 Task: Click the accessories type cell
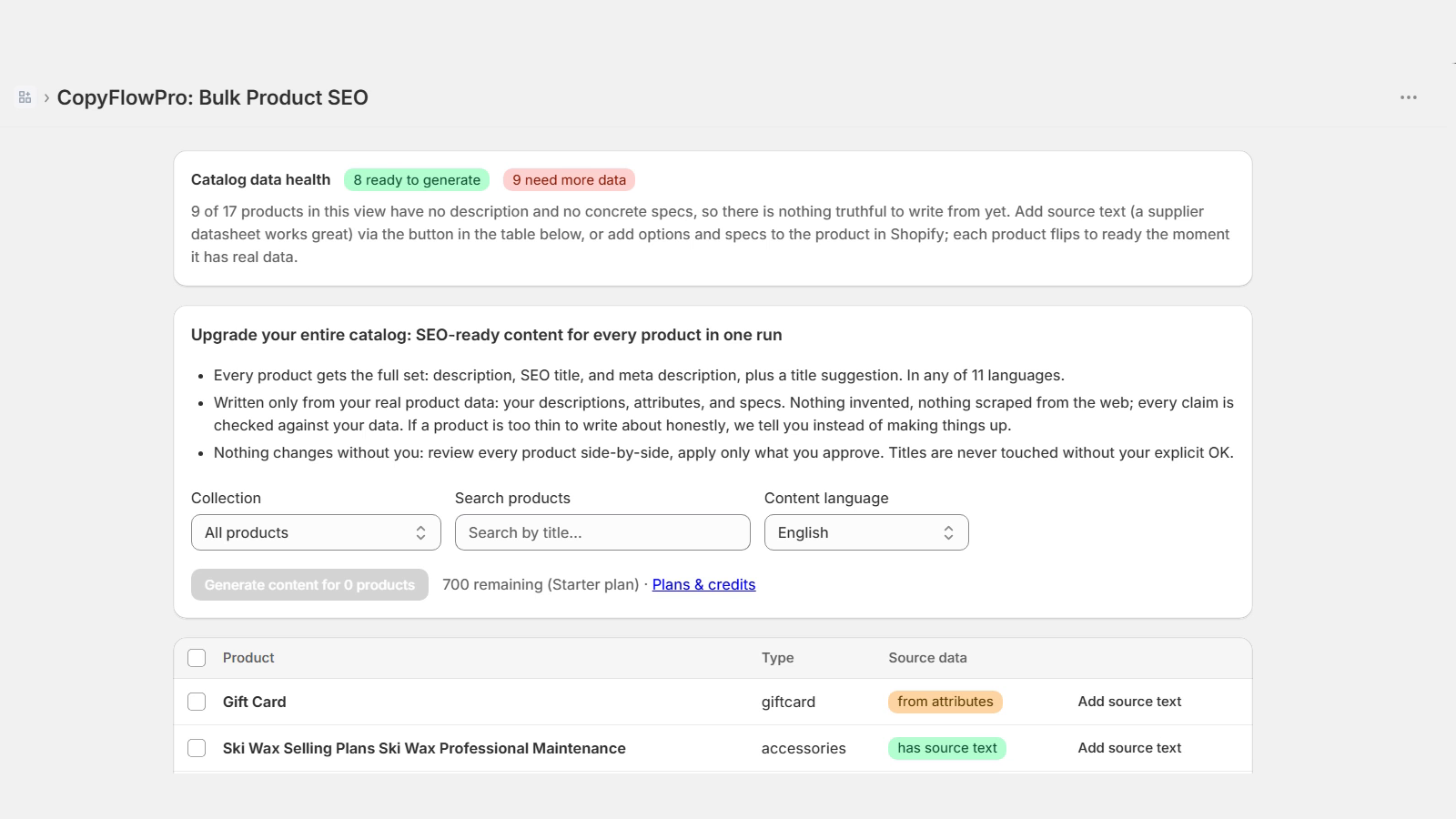[804, 748]
